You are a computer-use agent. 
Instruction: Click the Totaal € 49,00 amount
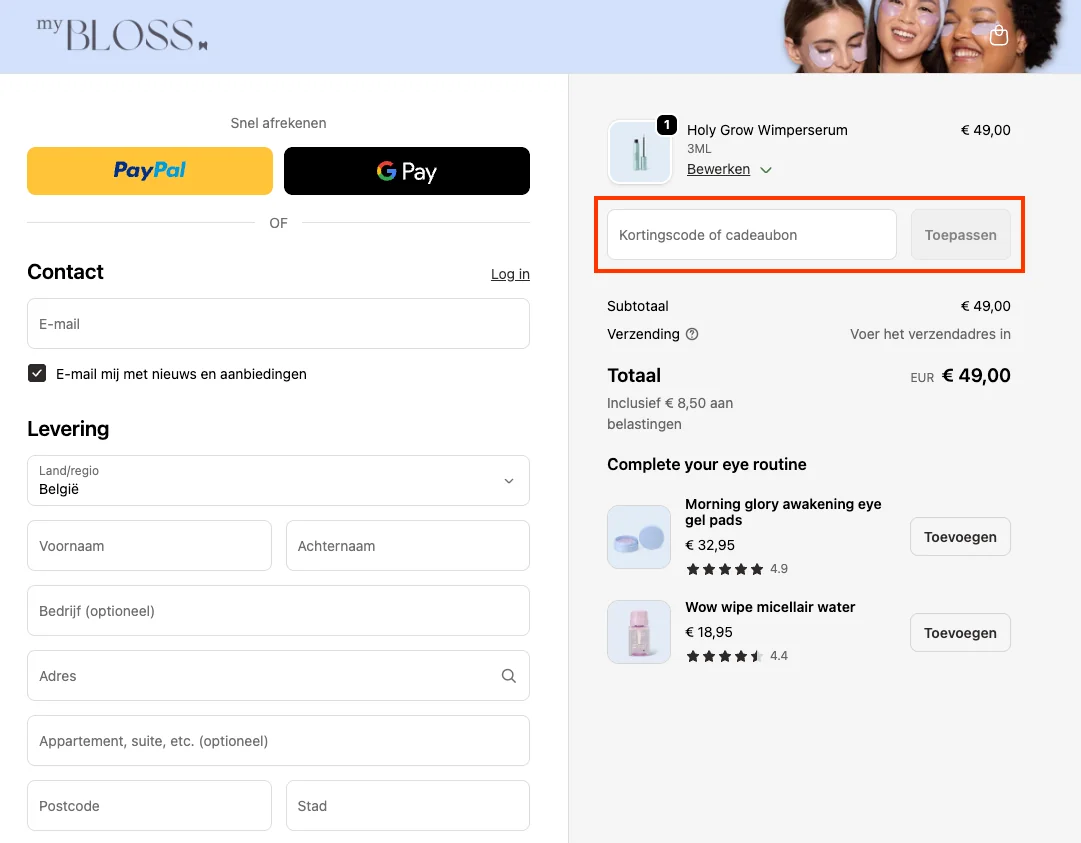pyautogui.click(x=976, y=376)
